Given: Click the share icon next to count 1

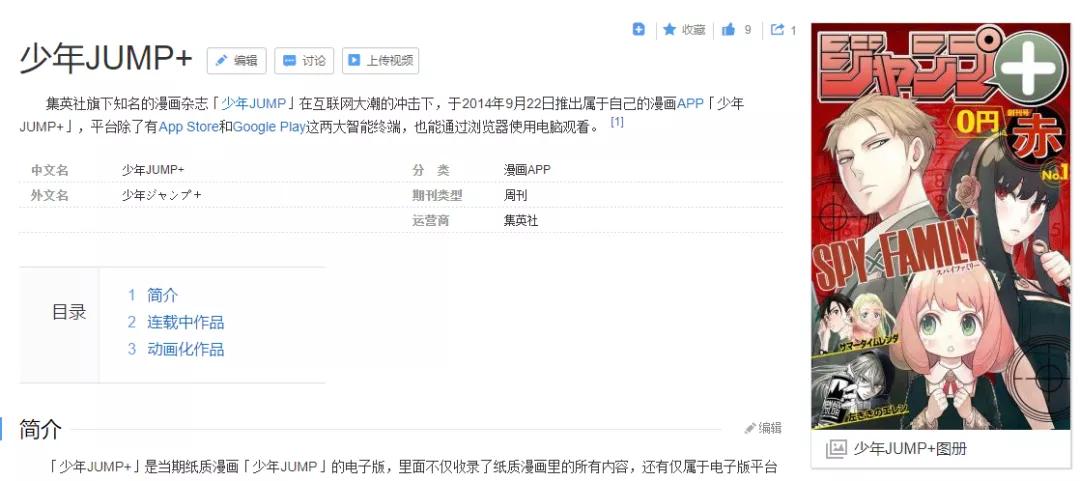Looking at the screenshot, I should [778, 30].
